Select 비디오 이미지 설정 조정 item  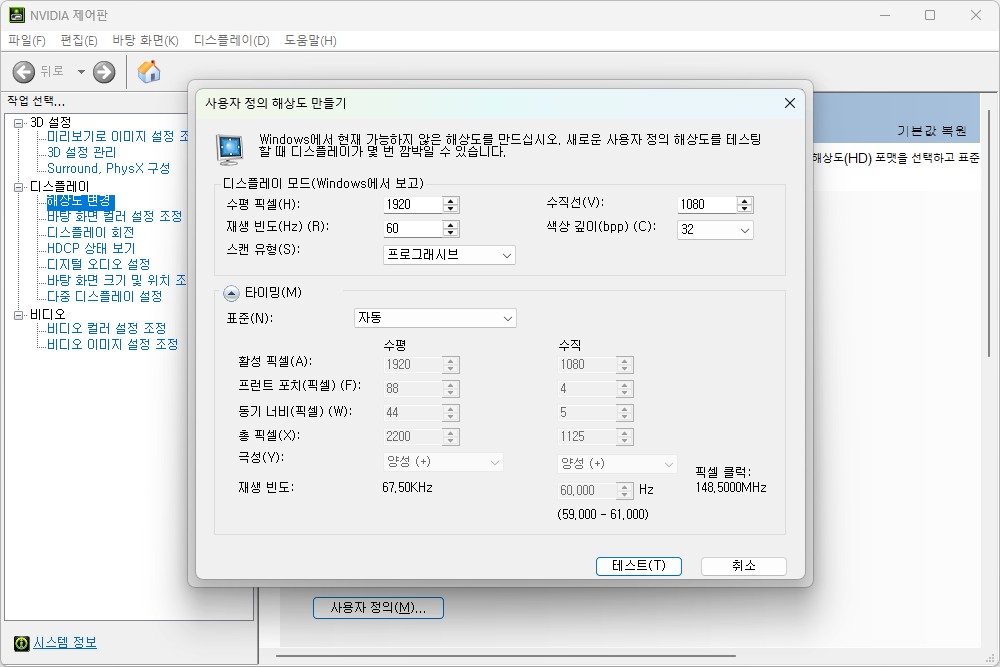(113, 344)
